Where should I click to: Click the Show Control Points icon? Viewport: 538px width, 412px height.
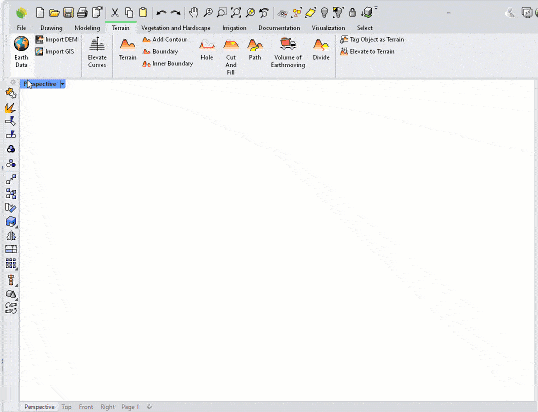(11, 179)
